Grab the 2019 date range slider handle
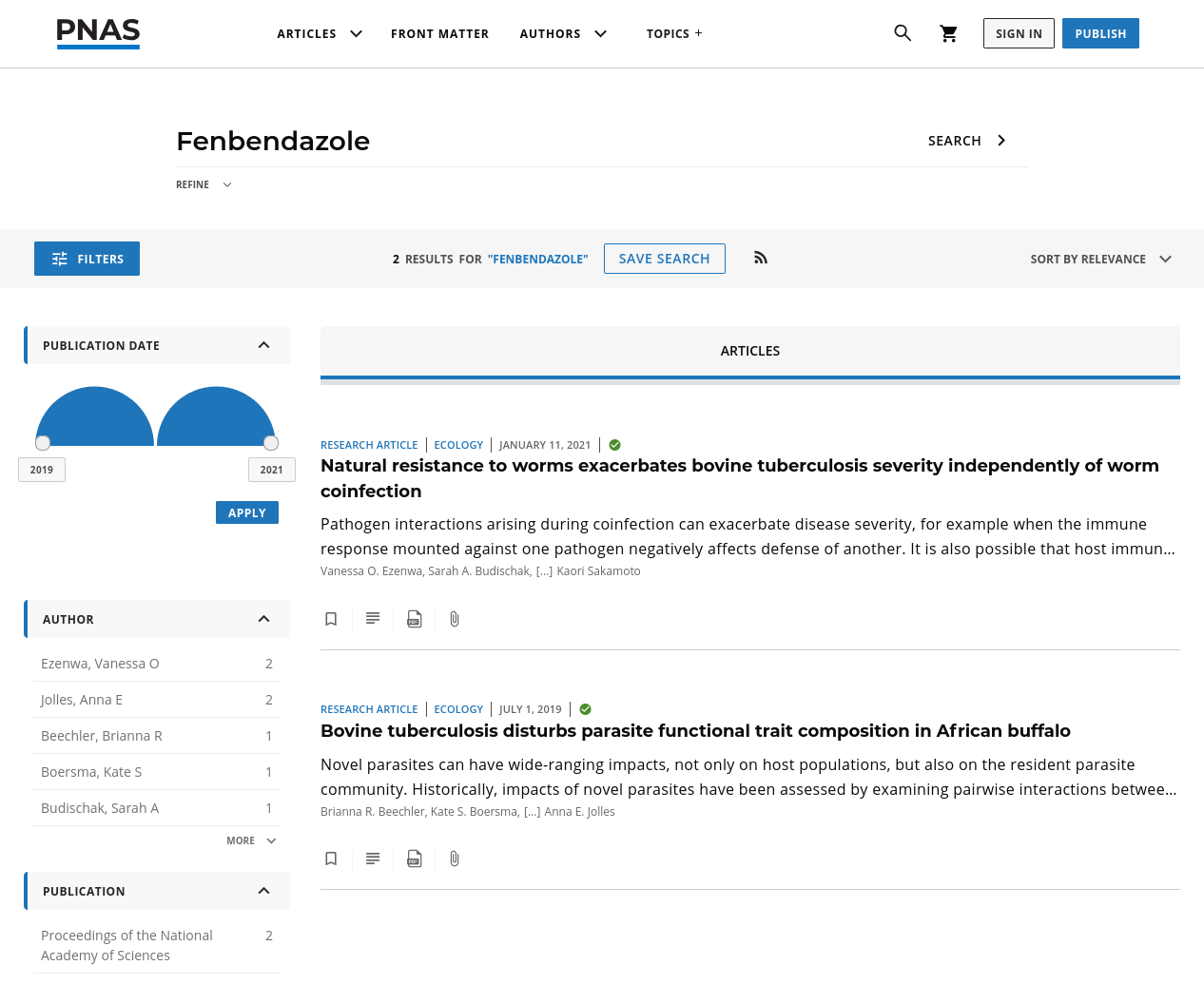This screenshot has width=1204, height=1004. [x=43, y=443]
